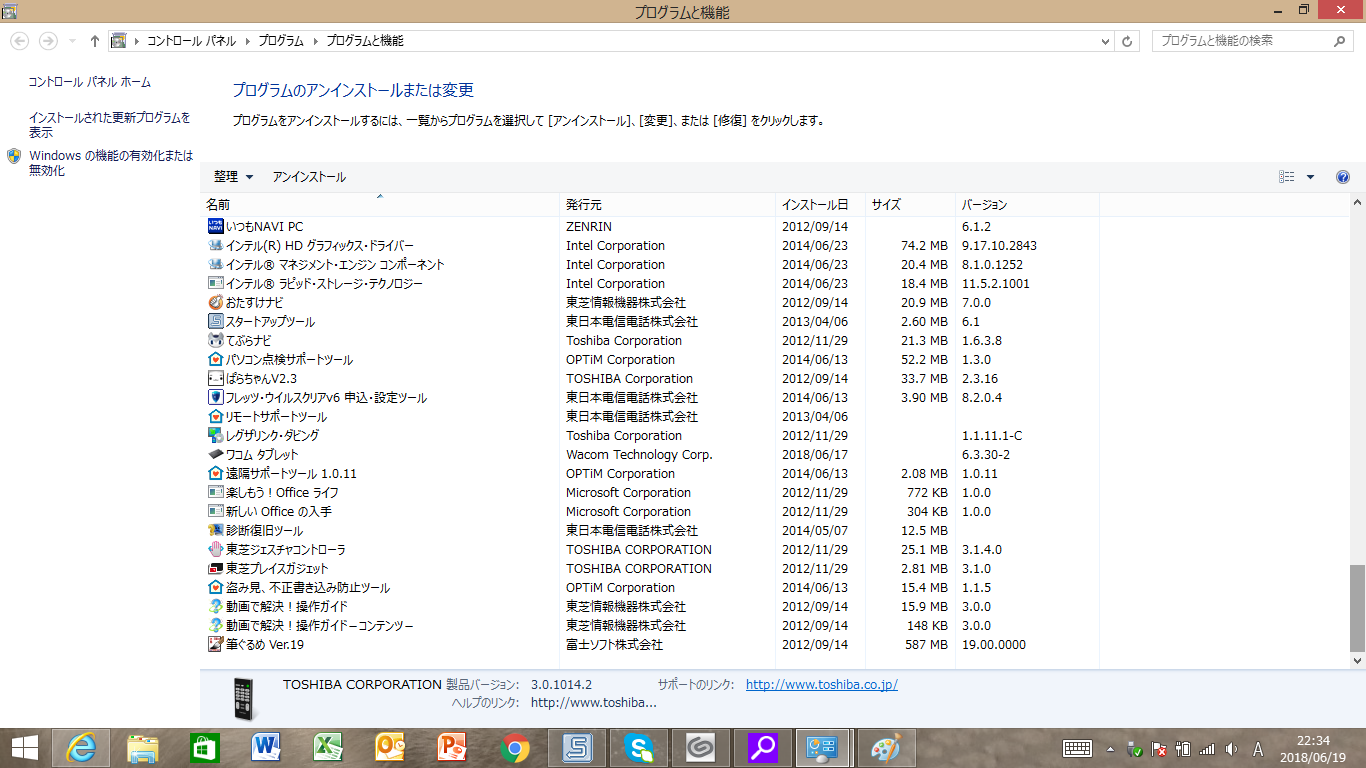Open Excel from the taskbar
This screenshot has height=768, width=1366.
tap(329, 748)
